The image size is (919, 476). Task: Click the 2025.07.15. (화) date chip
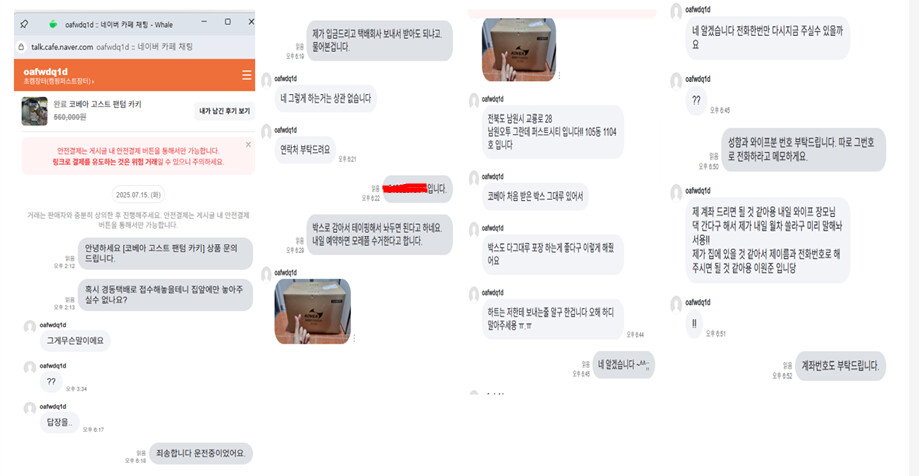click(138, 194)
